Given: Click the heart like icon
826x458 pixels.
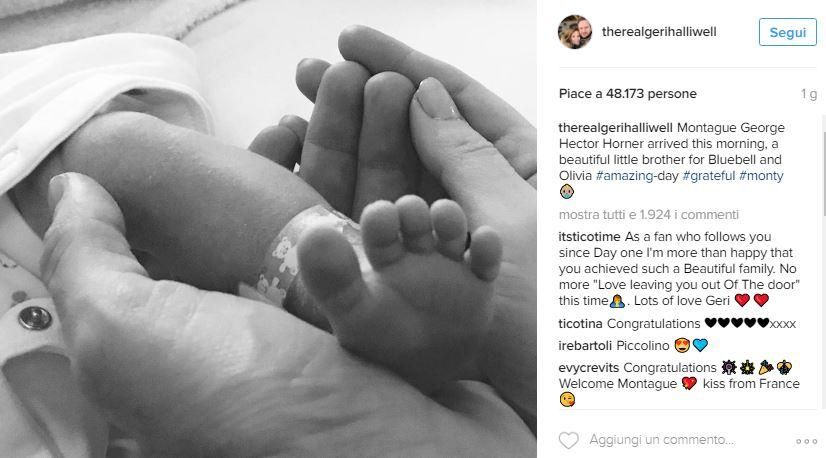Looking at the screenshot, I should (x=568, y=440).
